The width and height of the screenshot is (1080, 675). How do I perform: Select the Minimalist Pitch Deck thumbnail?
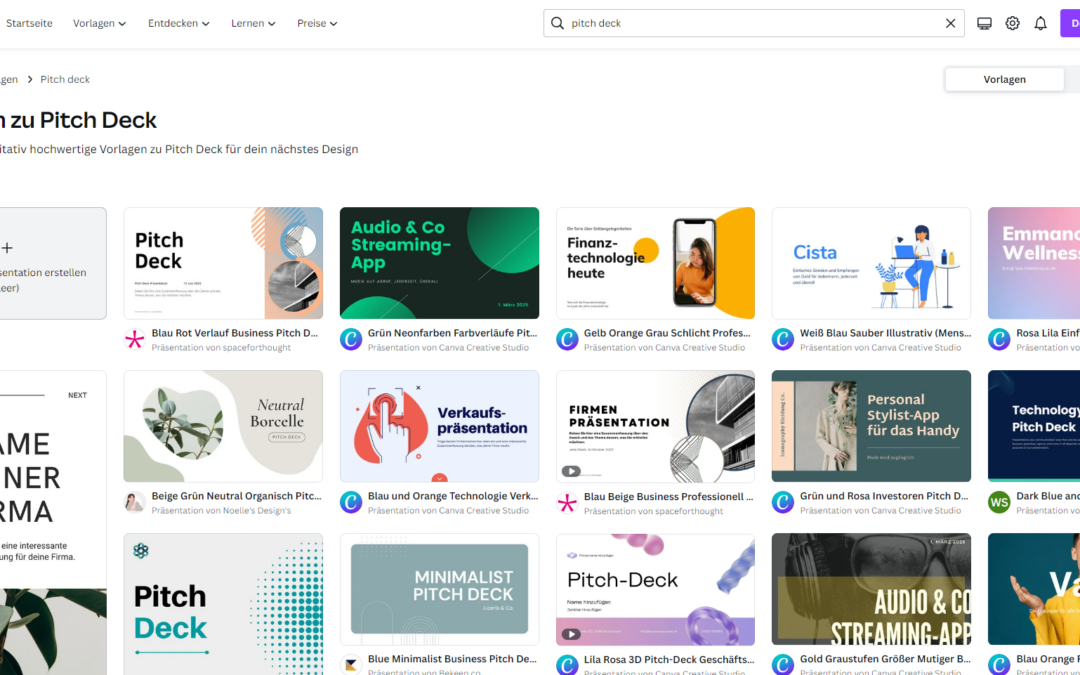[439, 590]
